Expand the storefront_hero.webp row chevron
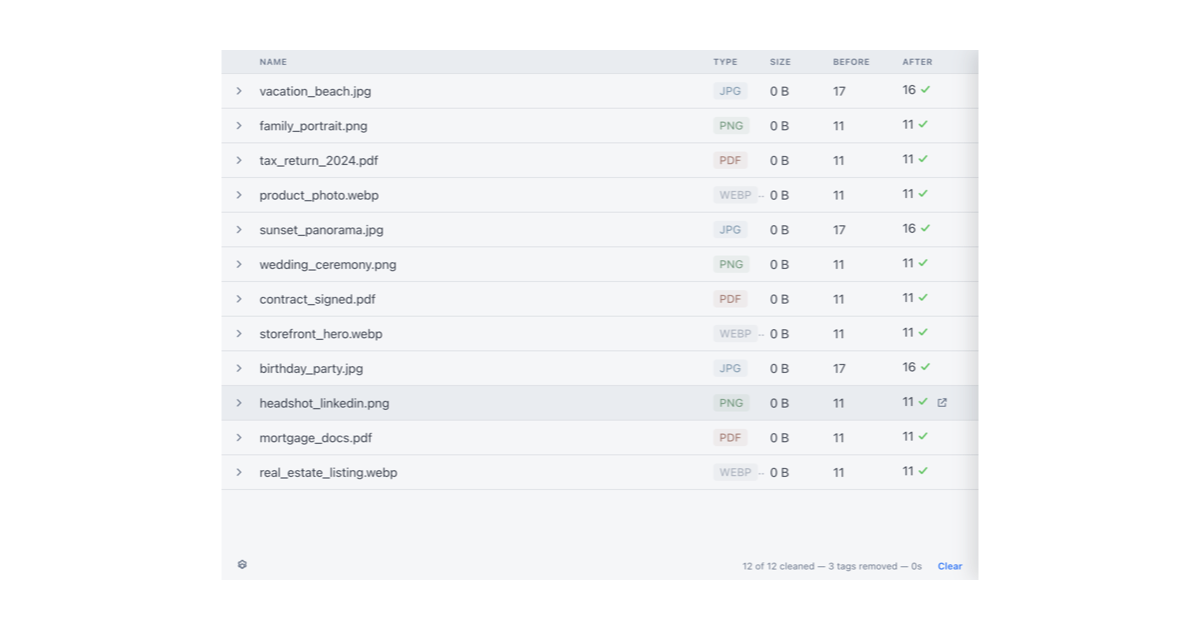 coord(239,334)
